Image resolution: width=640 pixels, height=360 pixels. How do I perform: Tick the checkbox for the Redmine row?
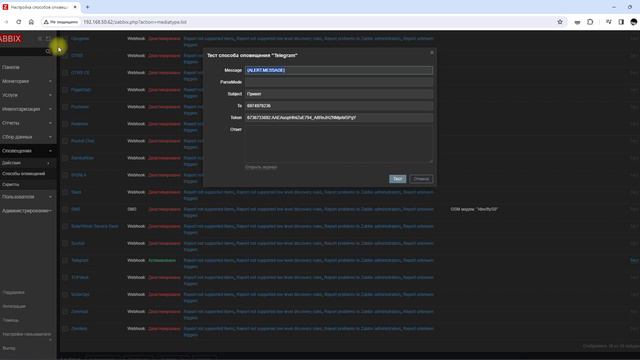(x=65, y=124)
